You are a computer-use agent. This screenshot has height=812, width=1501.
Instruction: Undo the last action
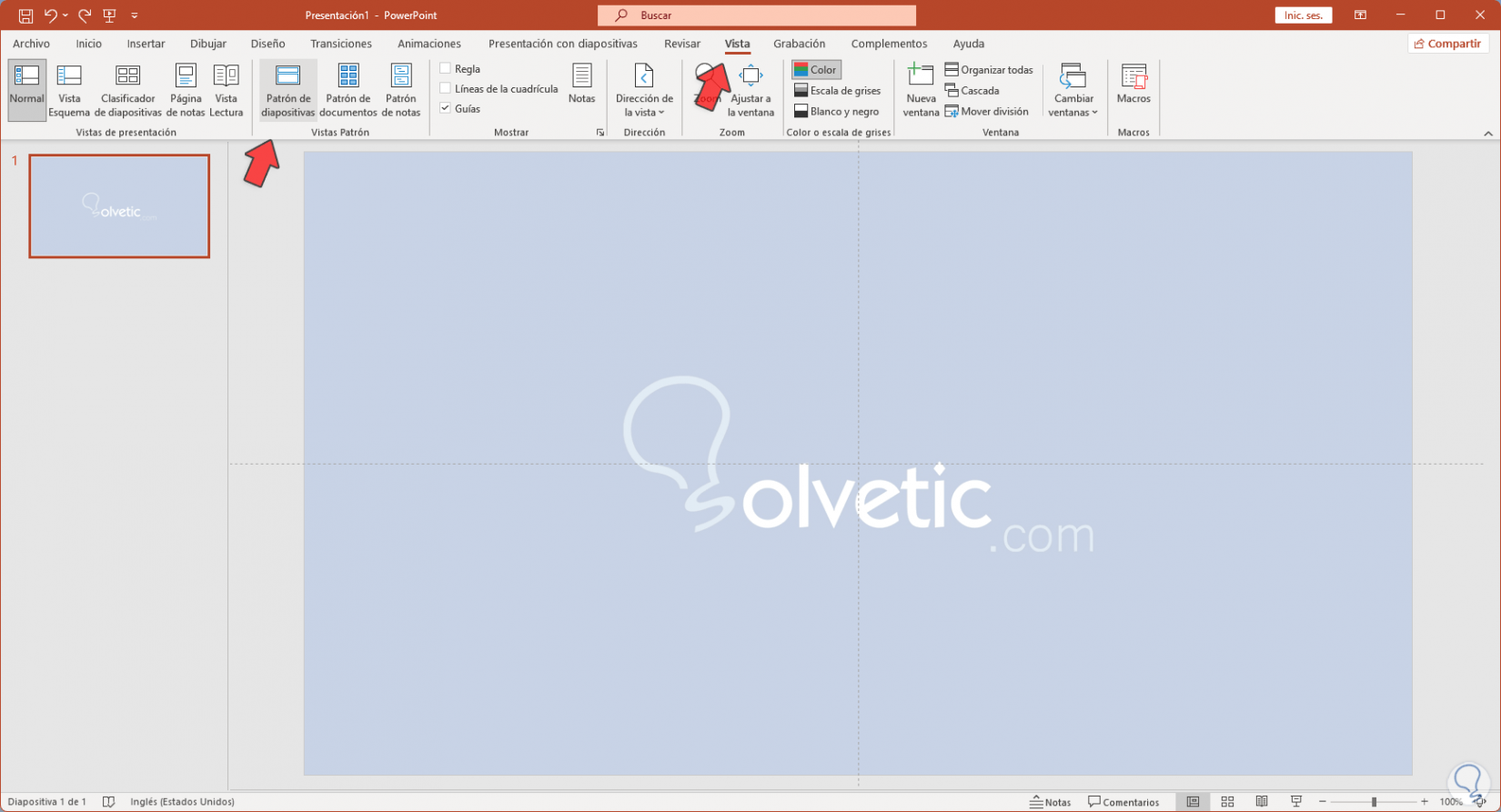tap(50, 15)
